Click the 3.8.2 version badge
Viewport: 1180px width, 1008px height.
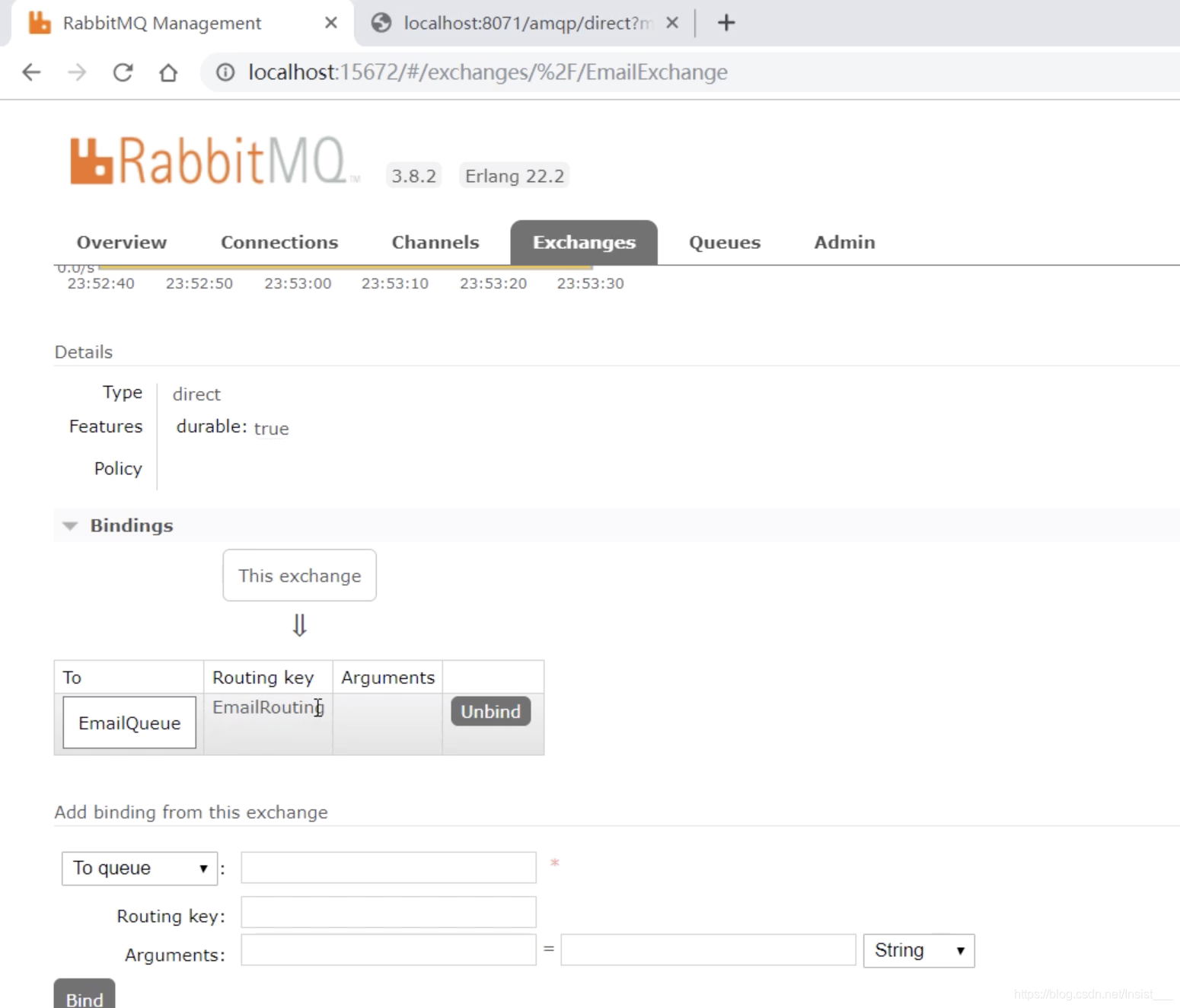point(413,176)
